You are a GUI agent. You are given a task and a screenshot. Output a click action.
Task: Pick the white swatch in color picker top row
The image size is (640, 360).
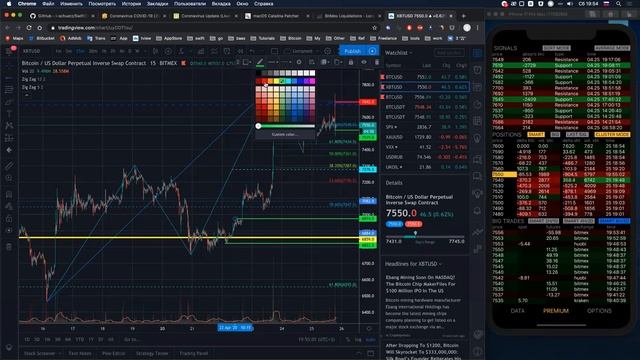313,73
